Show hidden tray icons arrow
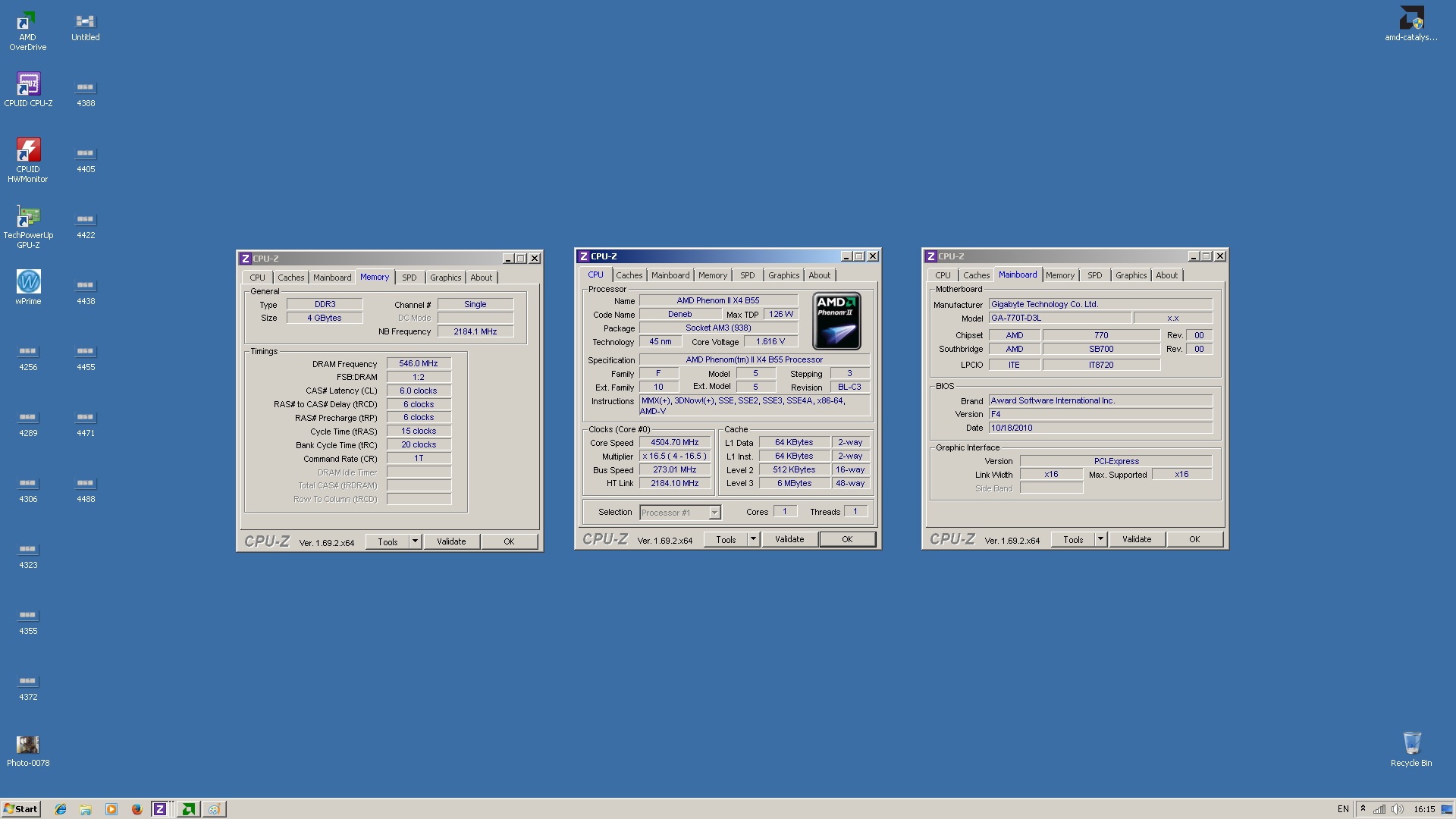The image size is (1456, 819). point(1363,809)
